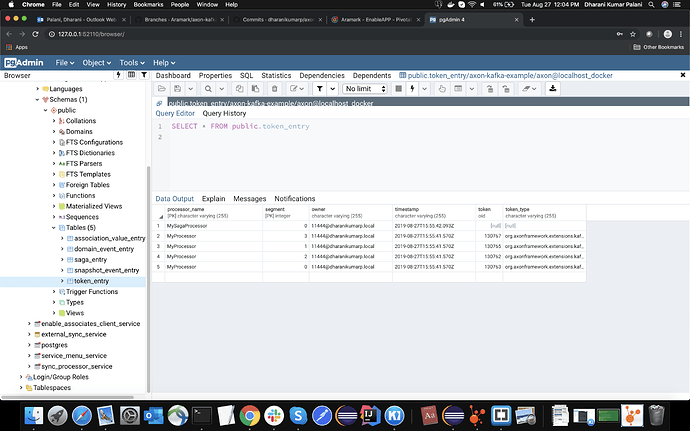This screenshot has height=431, width=690.
Task: Click the Delete trash toolbar icon
Action: pos(275,89)
